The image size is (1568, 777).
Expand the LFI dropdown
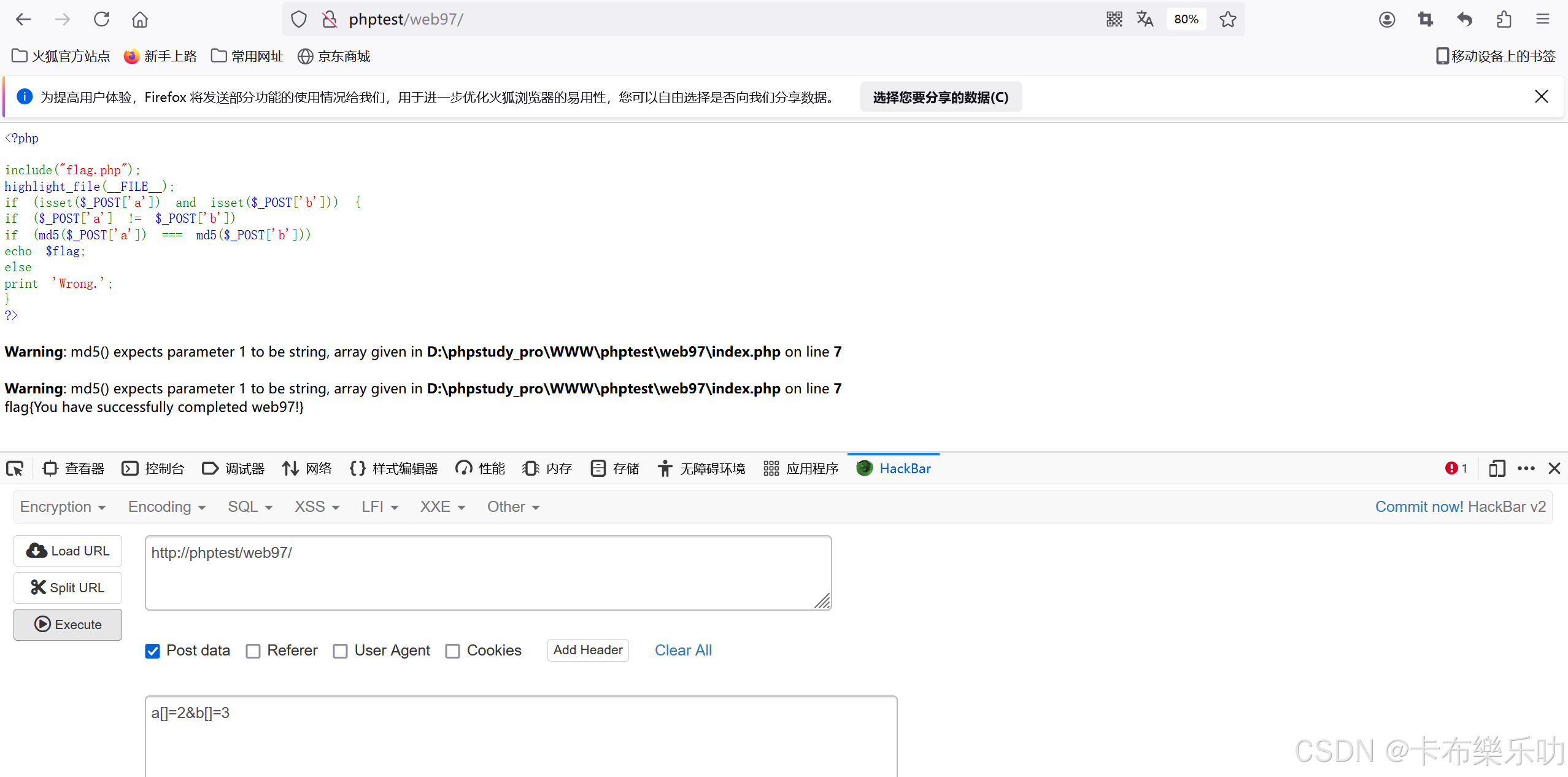[379, 507]
